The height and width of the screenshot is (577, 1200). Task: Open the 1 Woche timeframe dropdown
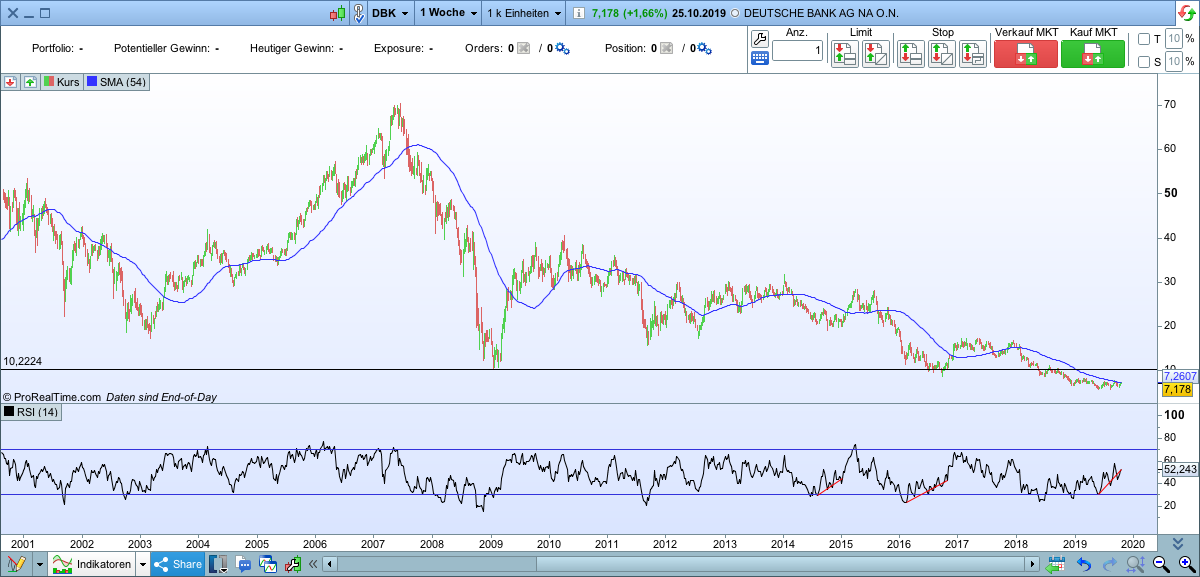click(447, 13)
